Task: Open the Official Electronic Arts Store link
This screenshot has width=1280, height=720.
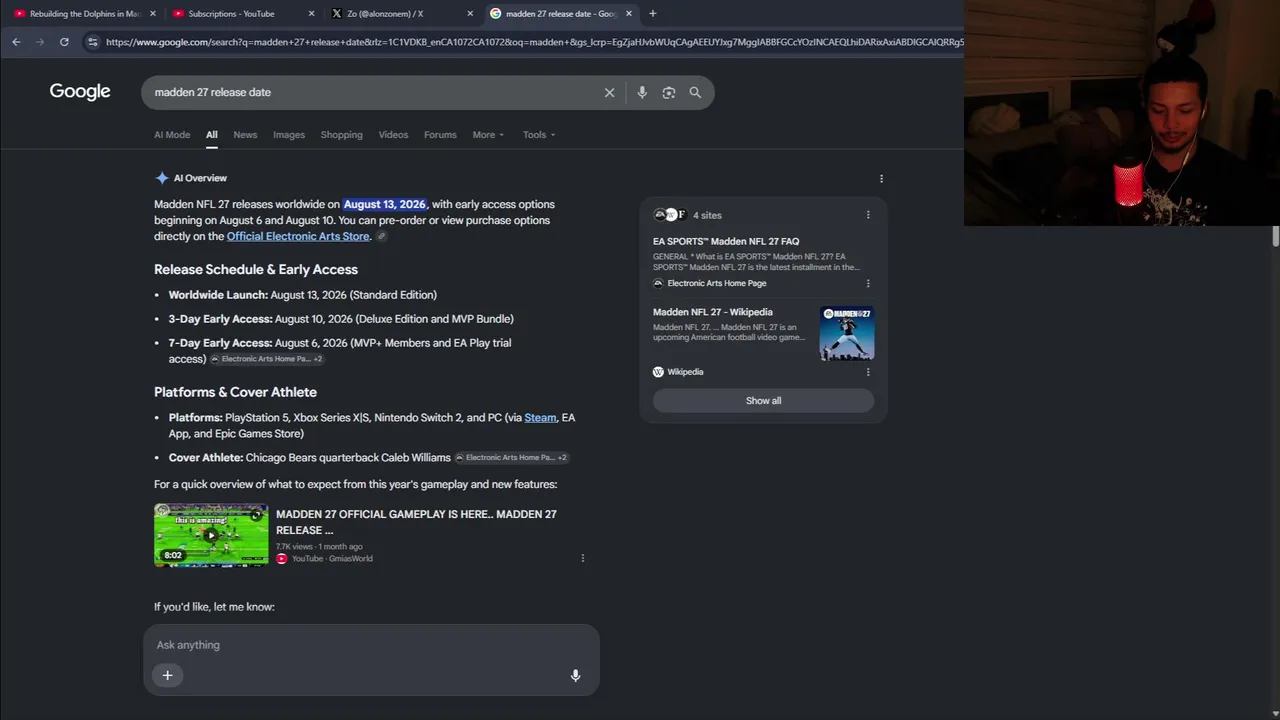Action: pos(298,236)
